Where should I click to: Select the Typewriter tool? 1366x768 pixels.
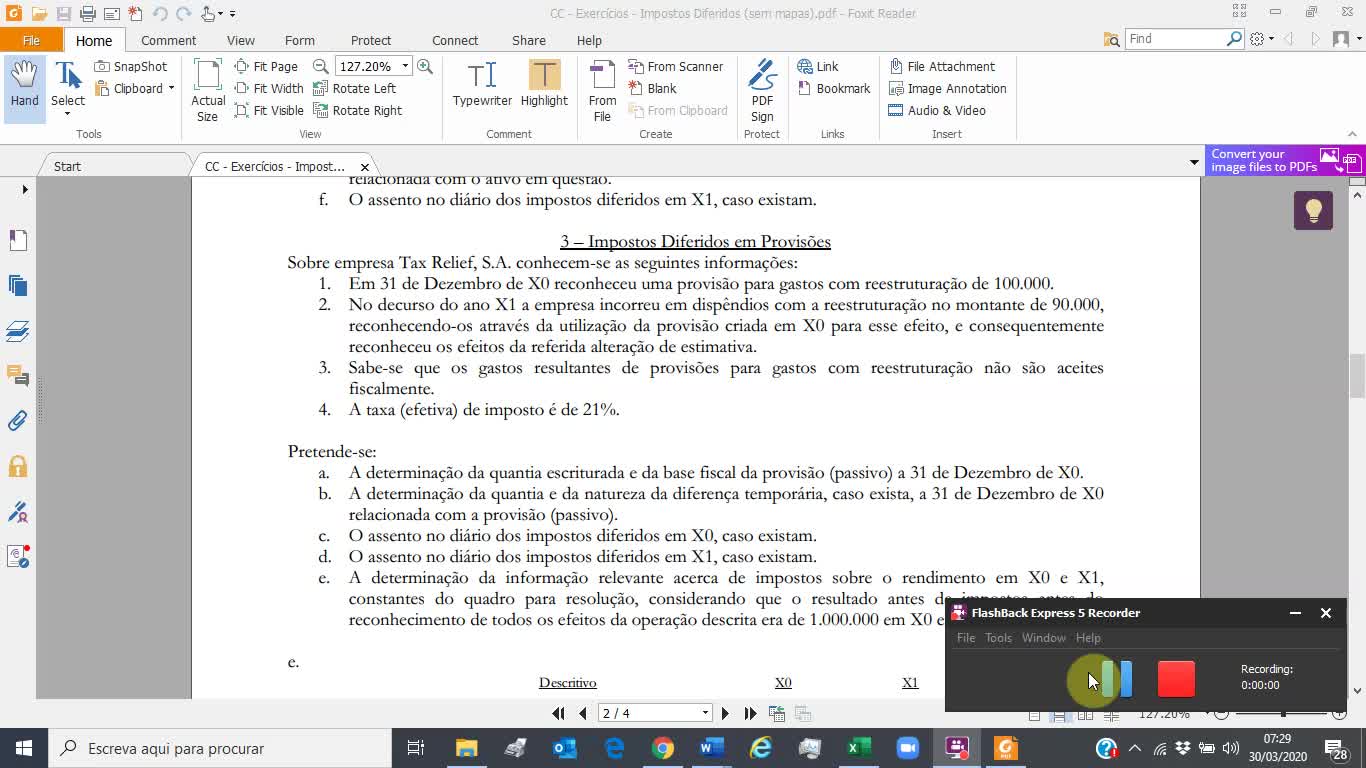coord(482,84)
